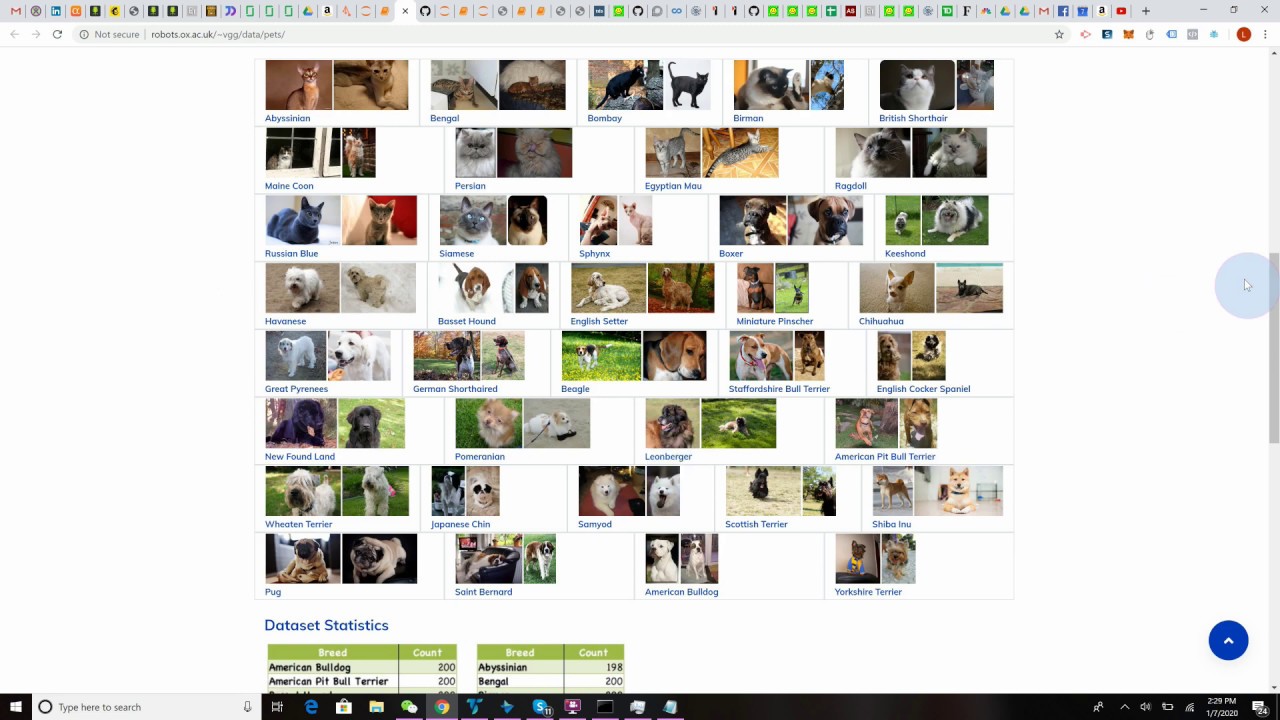Open the Bengal breed link
Viewport: 1280px width, 720px height.
pyautogui.click(x=444, y=118)
